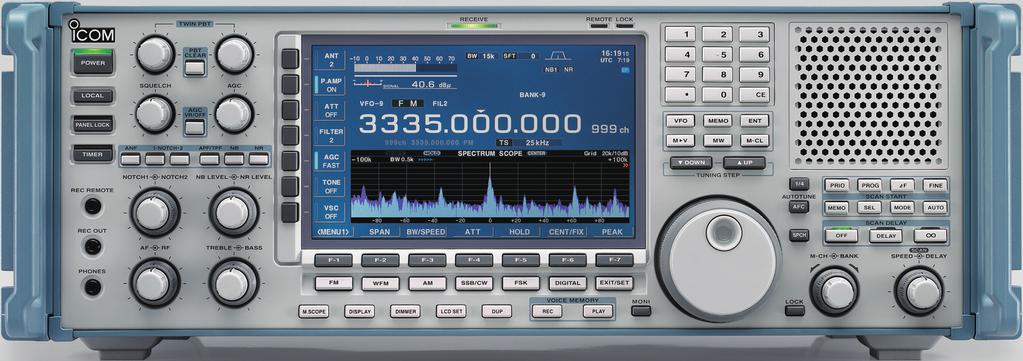Select the DIGITAL mode button
Screen dimensions: 1023x361
568,284
